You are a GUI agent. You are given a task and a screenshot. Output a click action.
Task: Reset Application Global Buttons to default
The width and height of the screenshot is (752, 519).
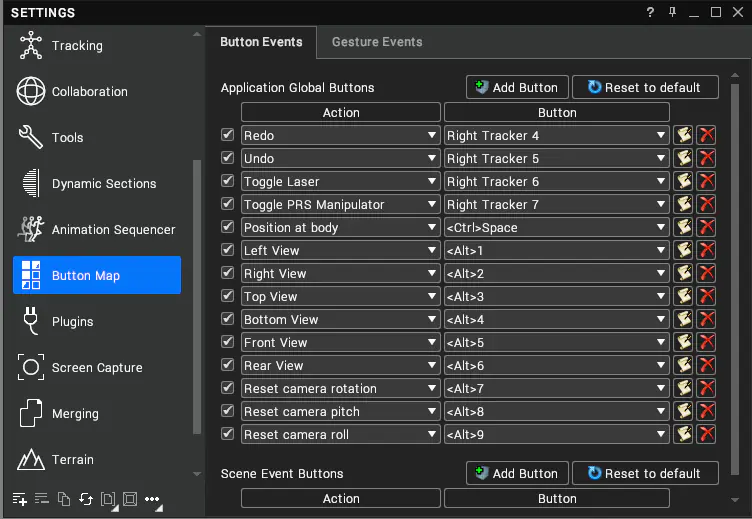click(x=645, y=87)
